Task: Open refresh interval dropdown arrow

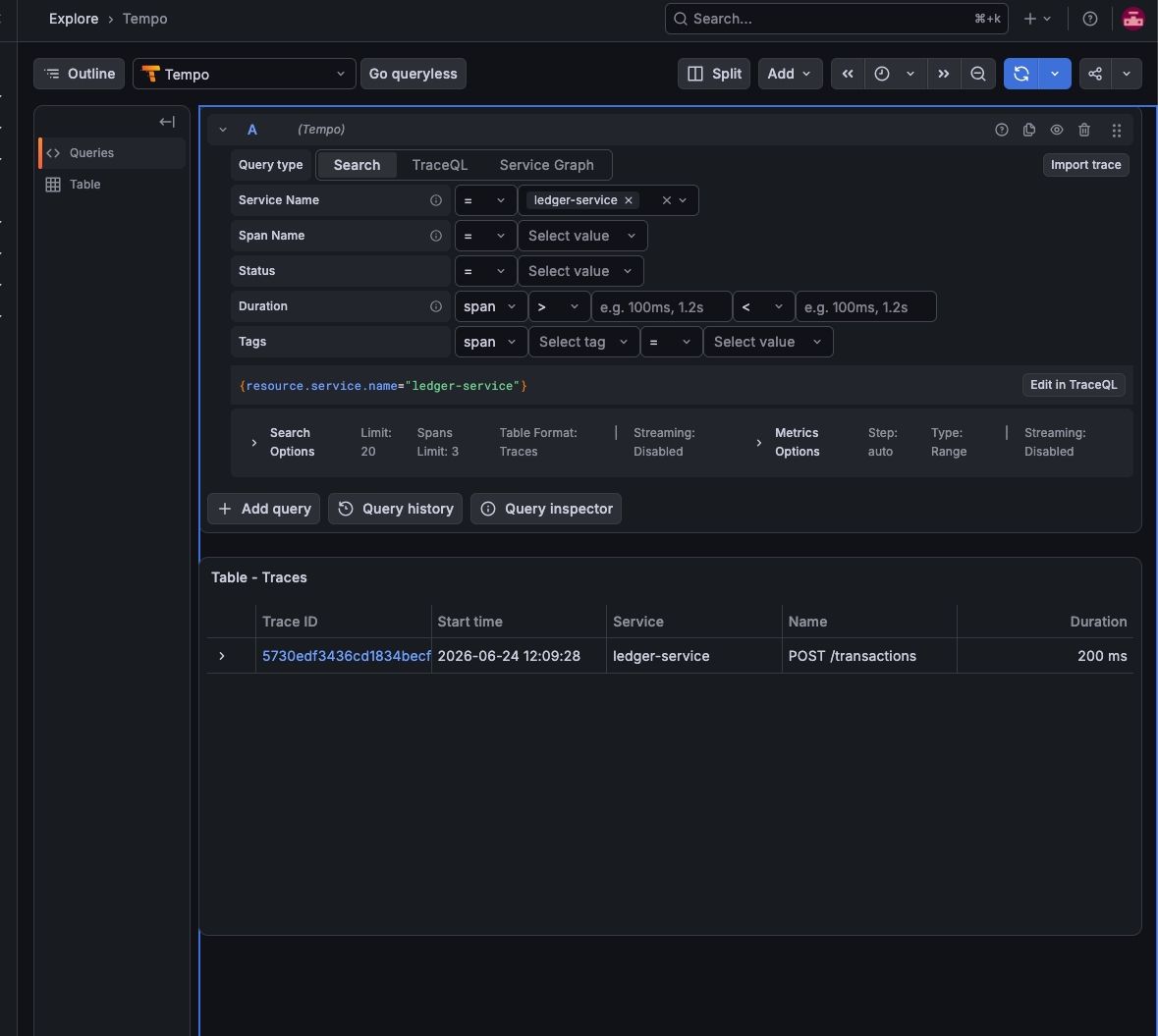Action: coord(1055,74)
